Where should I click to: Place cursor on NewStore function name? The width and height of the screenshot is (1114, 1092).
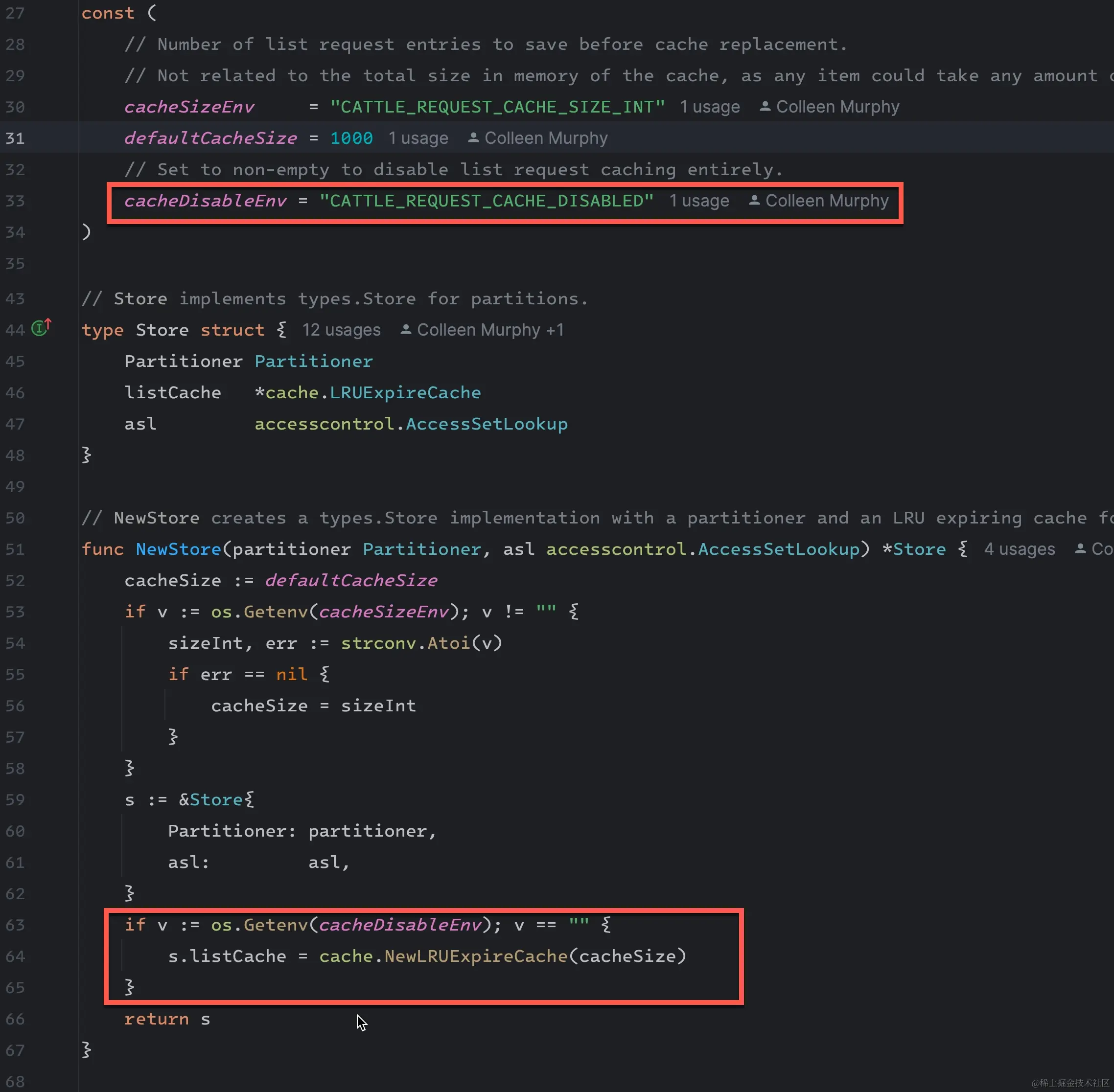(178, 549)
